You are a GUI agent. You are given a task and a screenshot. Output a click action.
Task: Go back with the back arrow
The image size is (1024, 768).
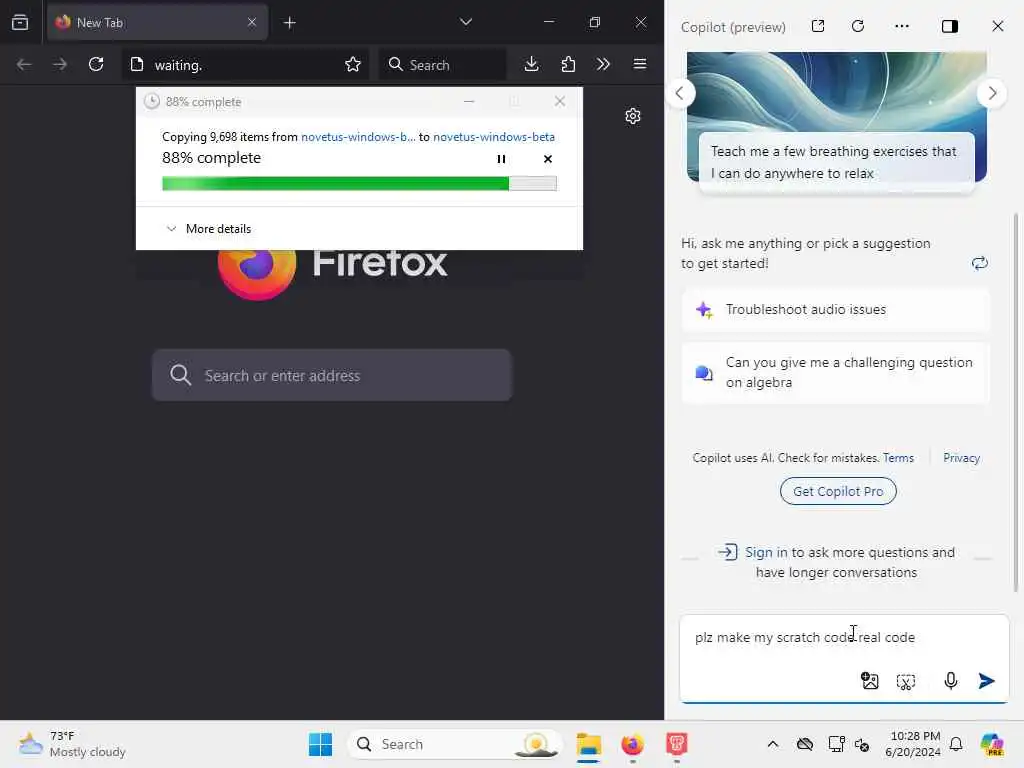pos(24,64)
